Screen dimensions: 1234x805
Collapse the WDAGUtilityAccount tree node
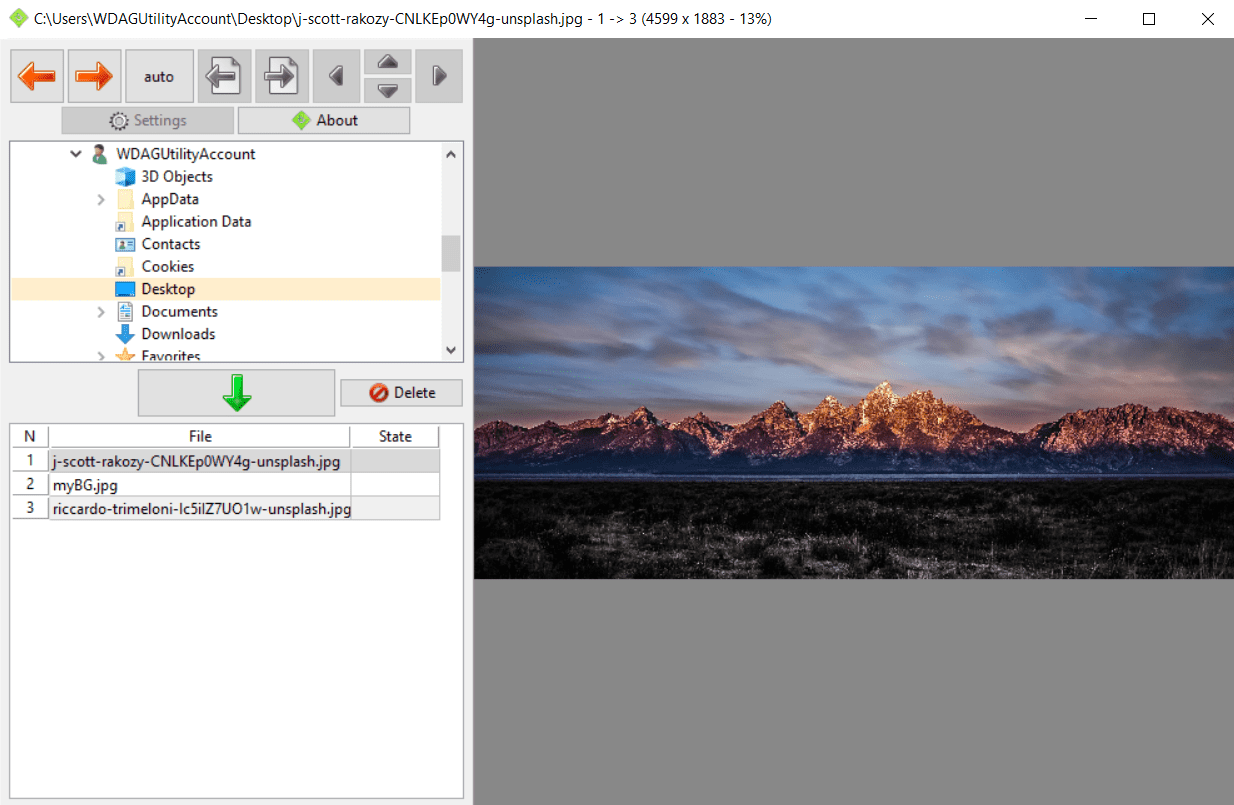76,154
